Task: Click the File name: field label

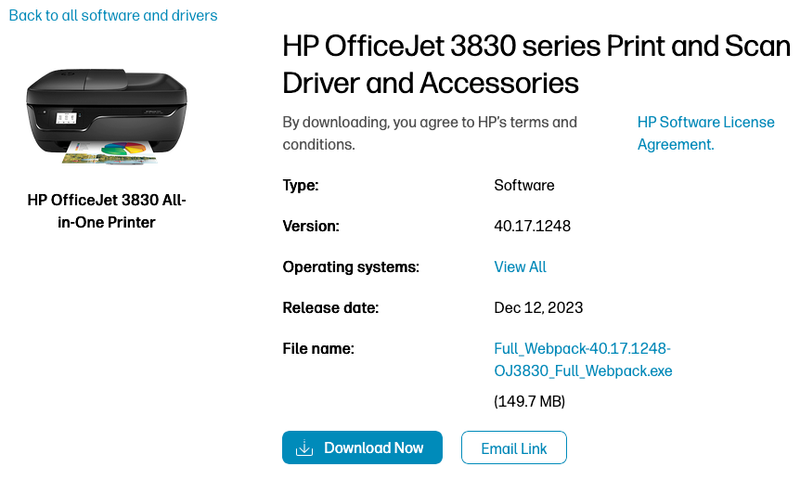Action: (319, 348)
